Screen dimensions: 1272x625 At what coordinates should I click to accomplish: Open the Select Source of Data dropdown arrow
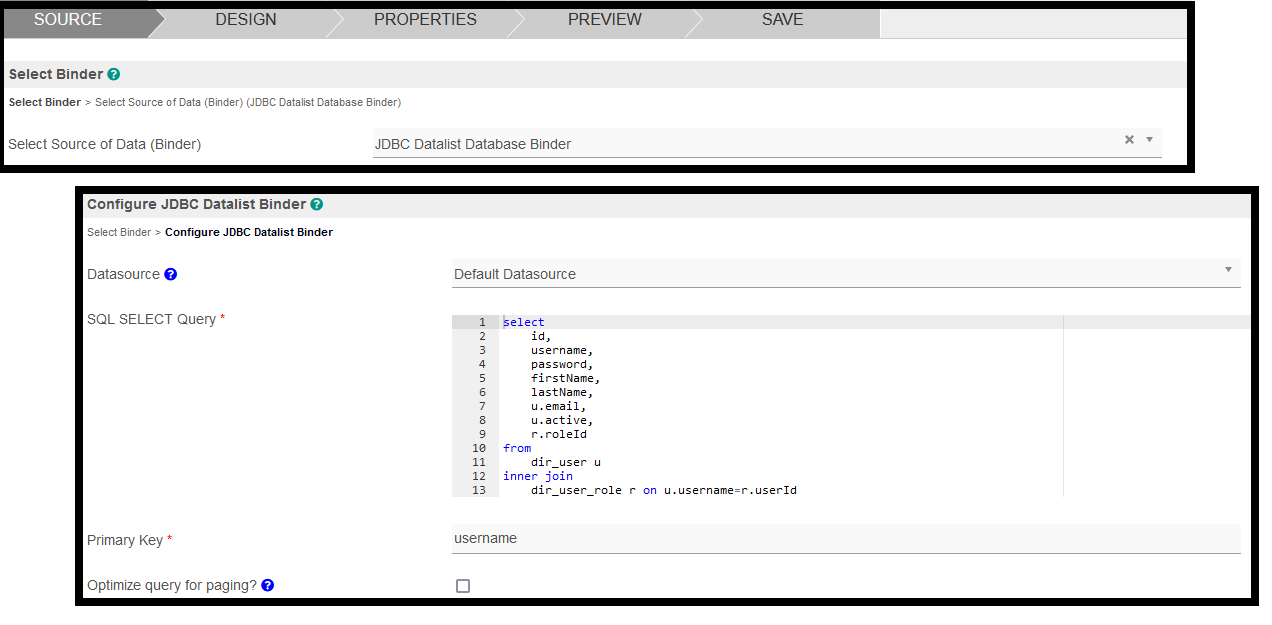[1150, 140]
